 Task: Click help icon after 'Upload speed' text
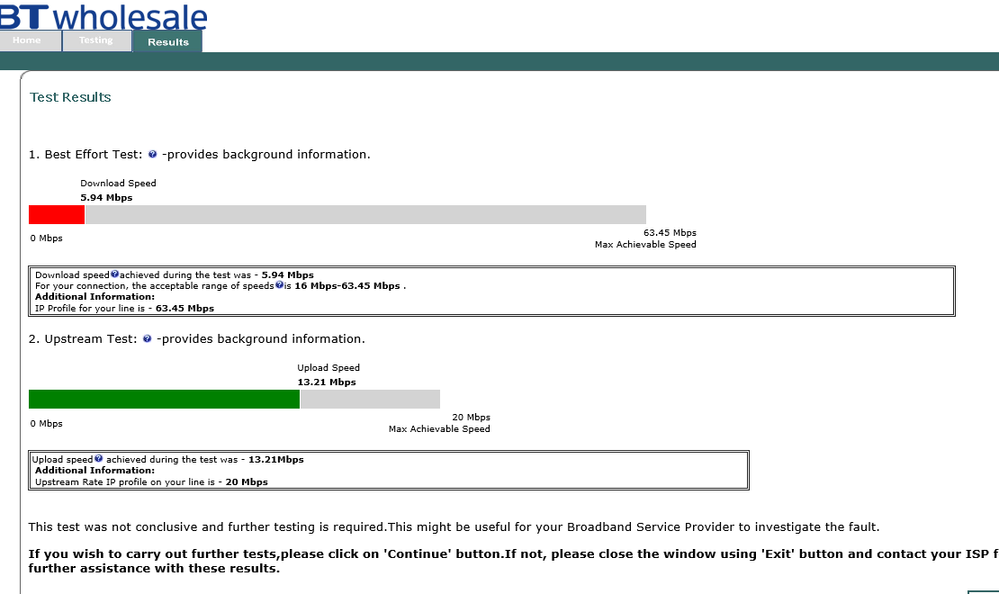click(x=98, y=458)
